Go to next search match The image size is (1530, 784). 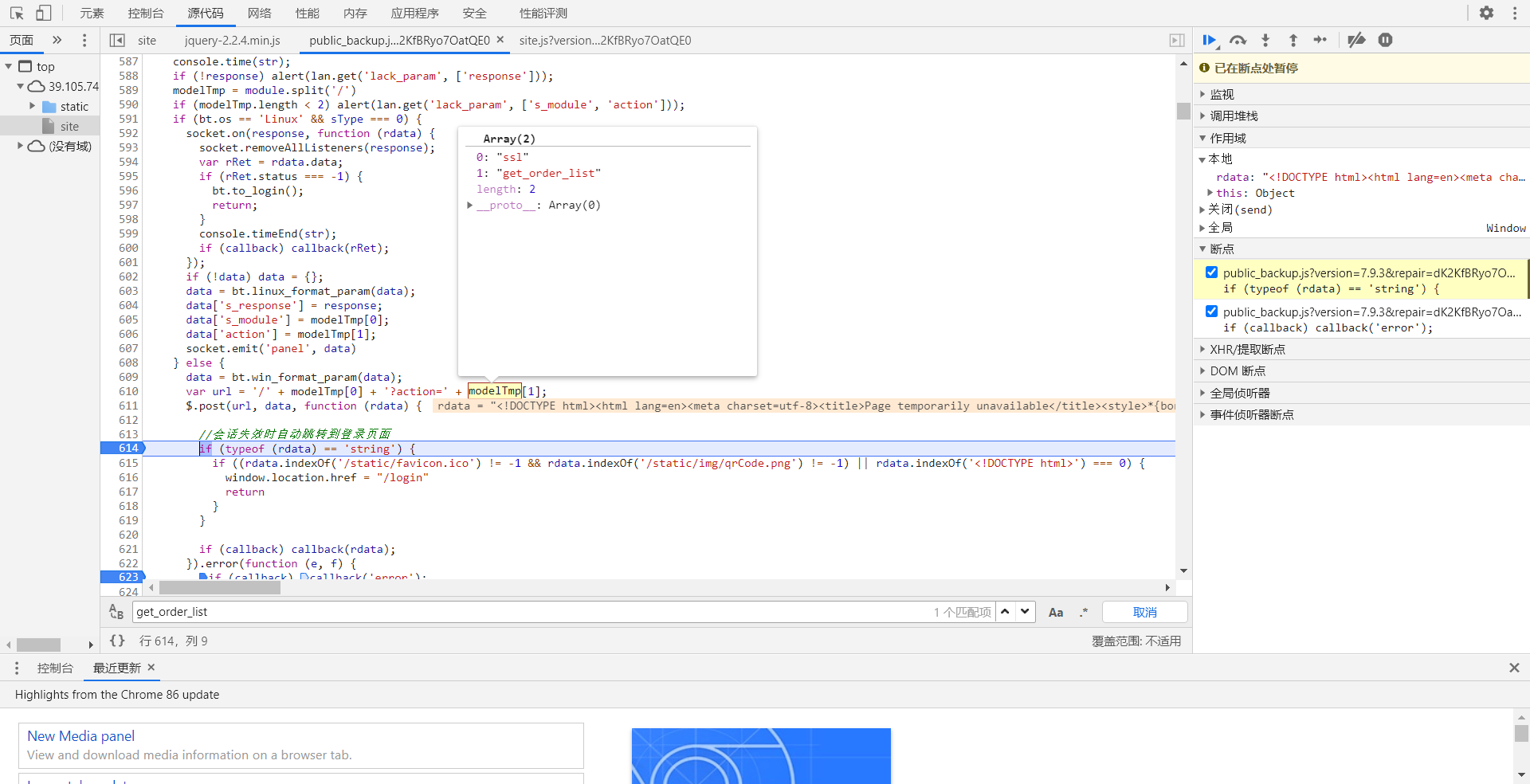click(1026, 612)
